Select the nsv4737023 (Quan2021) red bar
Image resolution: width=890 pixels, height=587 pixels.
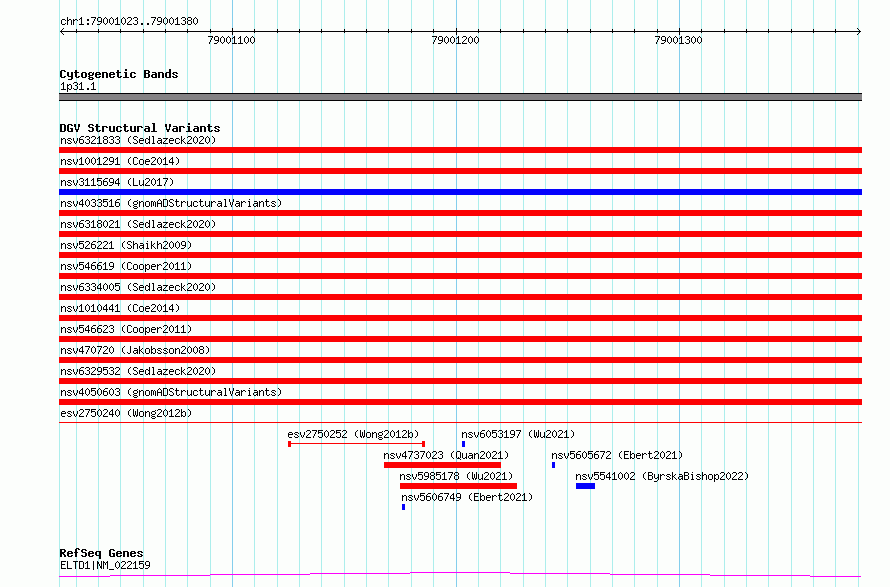(442, 465)
